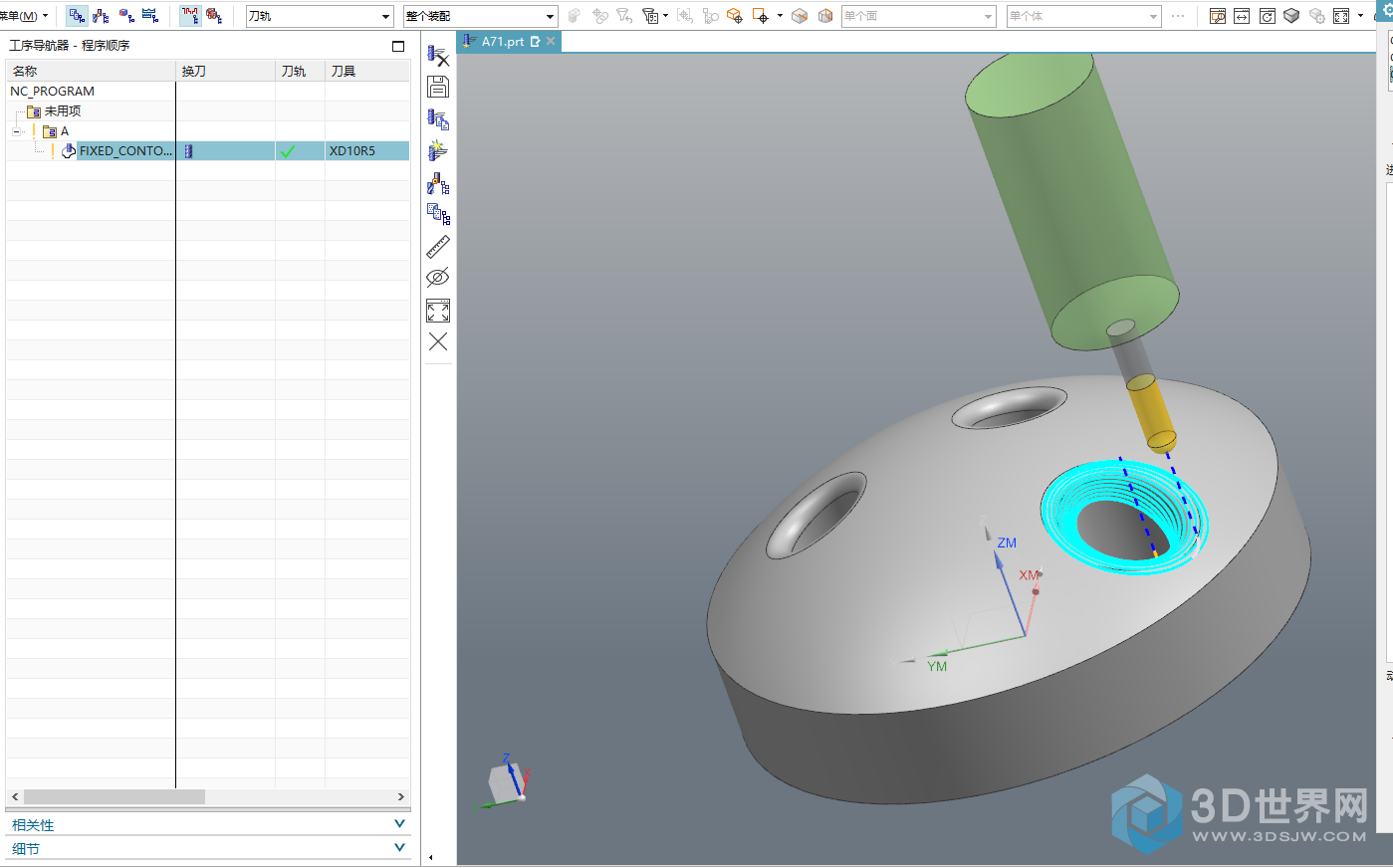The width and height of the screenshot is (1393, 868).
Task: Click the delete tool path icon
Action: click(x=438, y=56)
